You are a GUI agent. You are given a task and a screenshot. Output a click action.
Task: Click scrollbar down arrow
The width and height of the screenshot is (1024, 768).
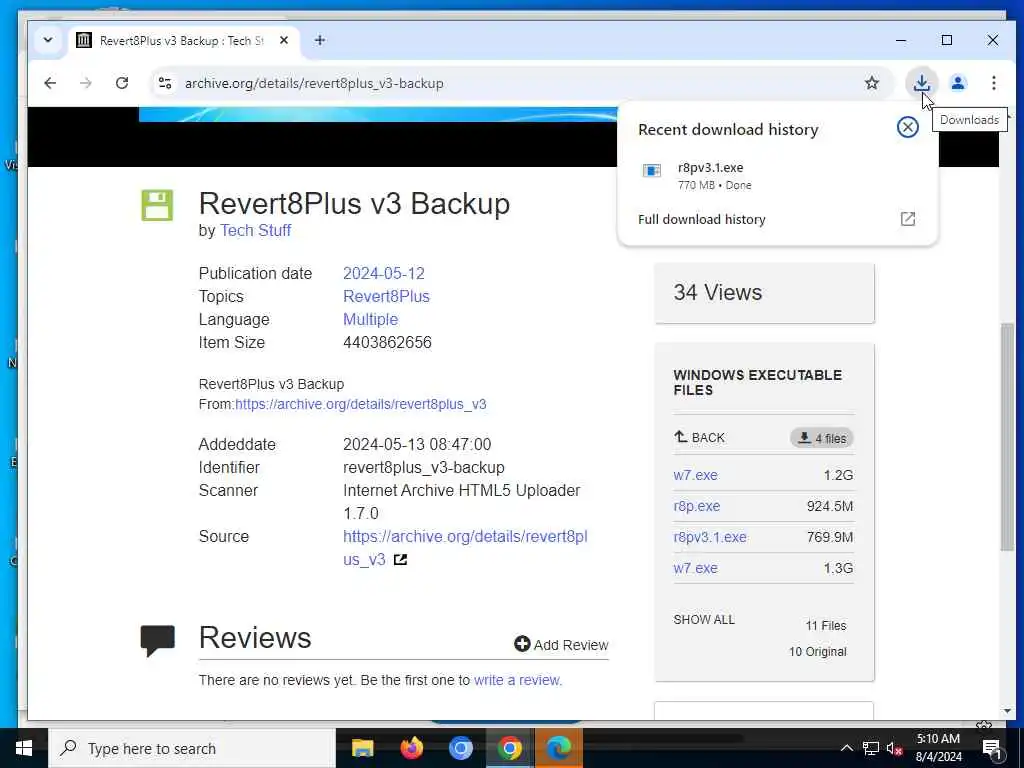(x=1007, y=711)
